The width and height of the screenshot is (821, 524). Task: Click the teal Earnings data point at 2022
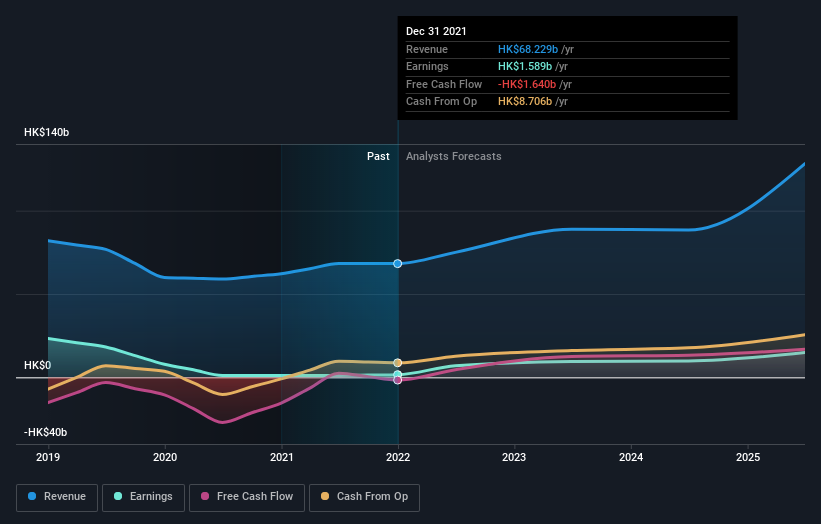click(398, 374)
